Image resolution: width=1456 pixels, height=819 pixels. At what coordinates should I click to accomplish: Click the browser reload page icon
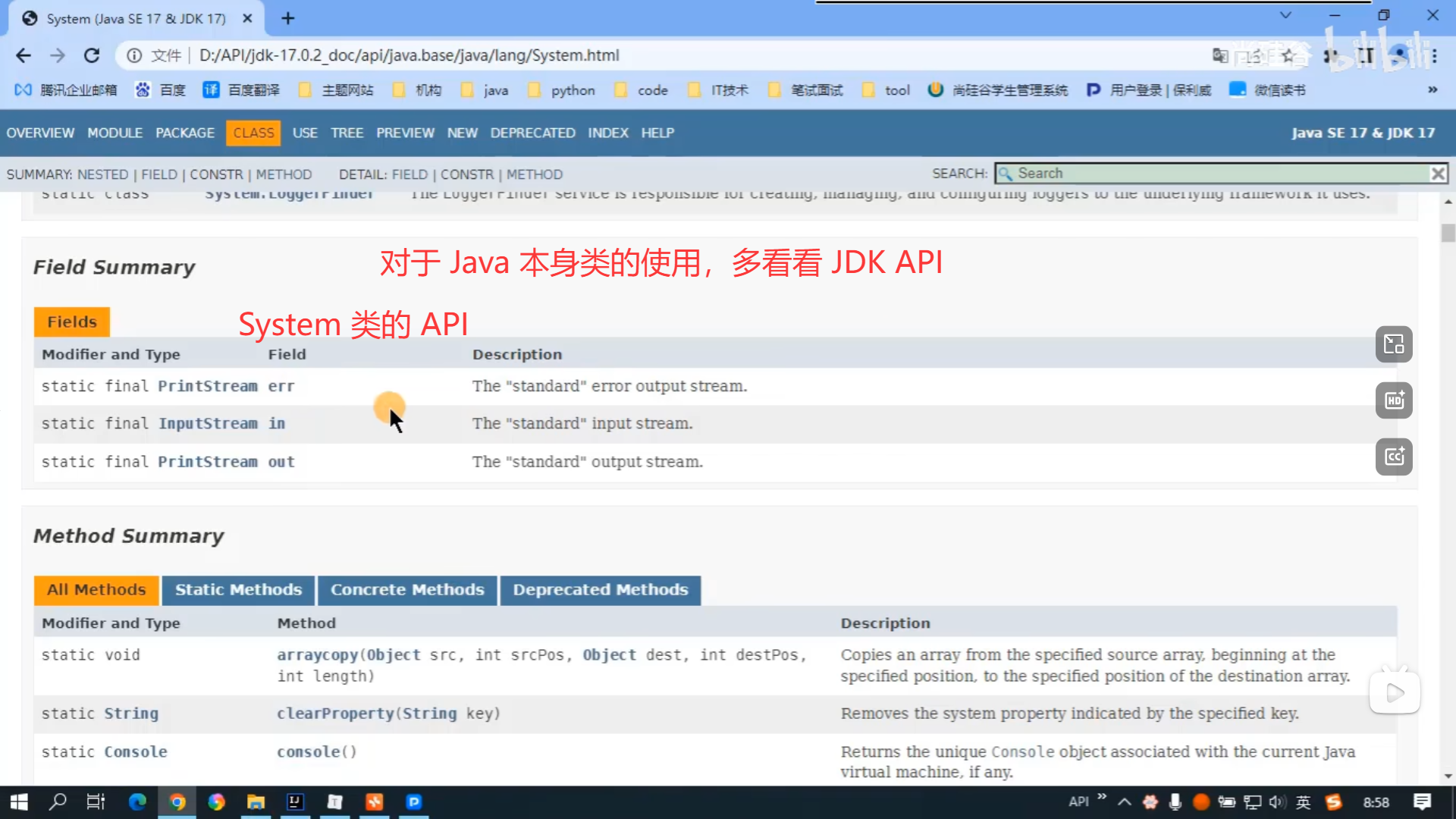point(92,55)
